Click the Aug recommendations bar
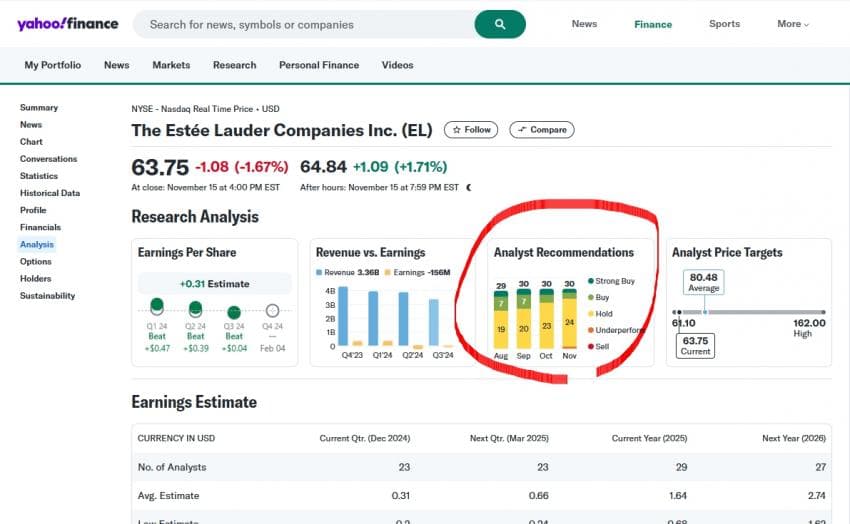850x524 pixels. pos(501,320)
